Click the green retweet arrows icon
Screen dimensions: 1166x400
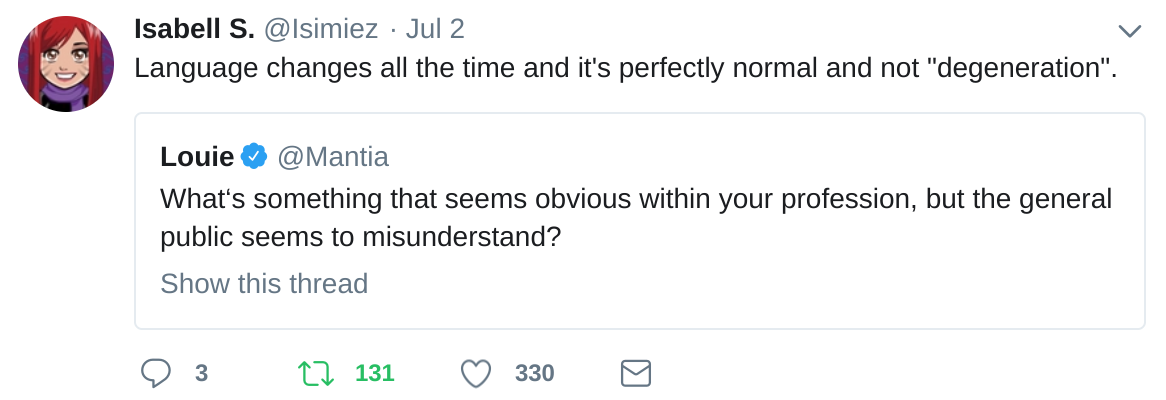[315, 374]
